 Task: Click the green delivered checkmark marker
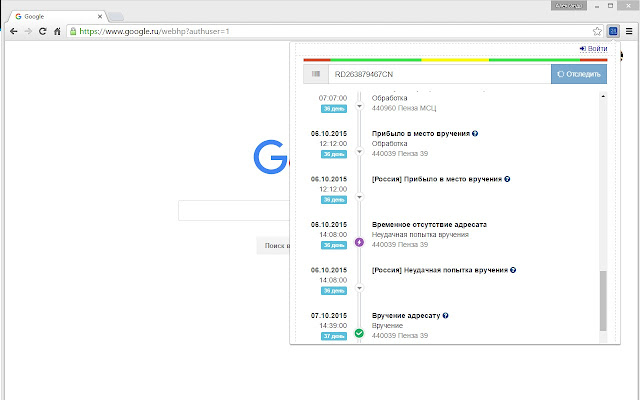pos(359,333)
